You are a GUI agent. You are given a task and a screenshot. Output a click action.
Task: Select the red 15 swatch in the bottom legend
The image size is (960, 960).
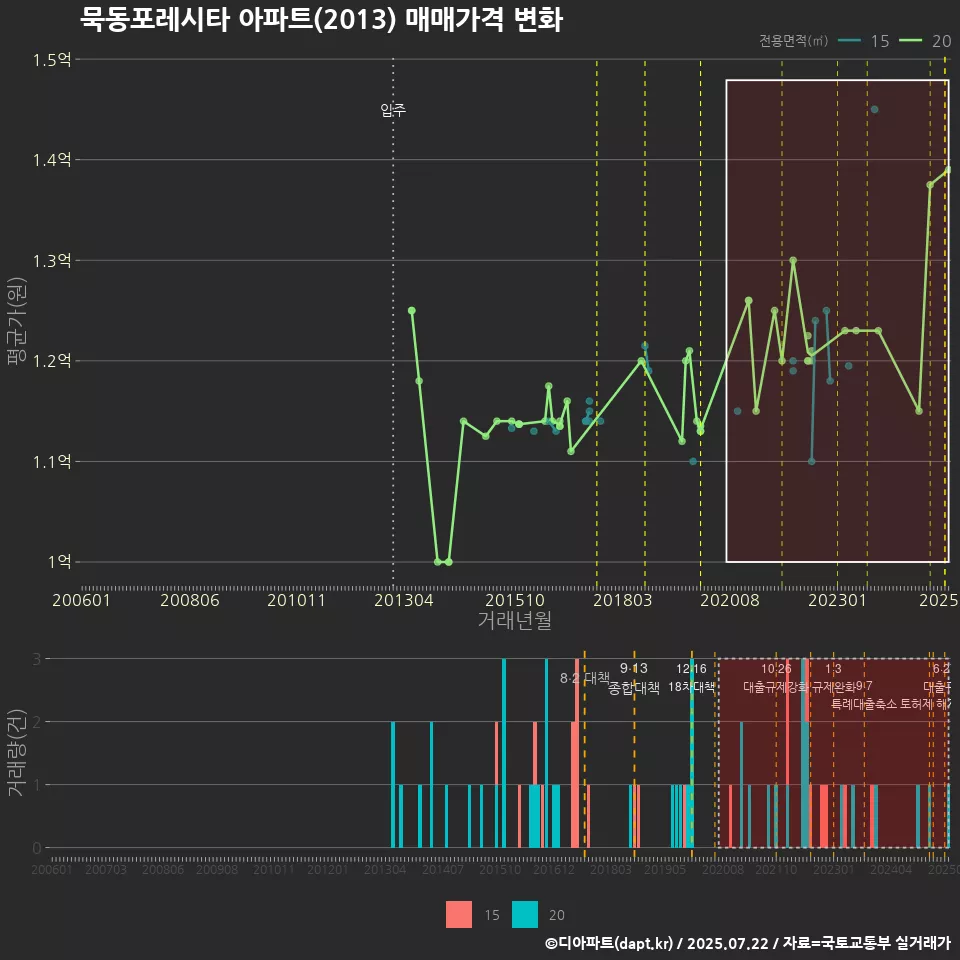point(459,915)
